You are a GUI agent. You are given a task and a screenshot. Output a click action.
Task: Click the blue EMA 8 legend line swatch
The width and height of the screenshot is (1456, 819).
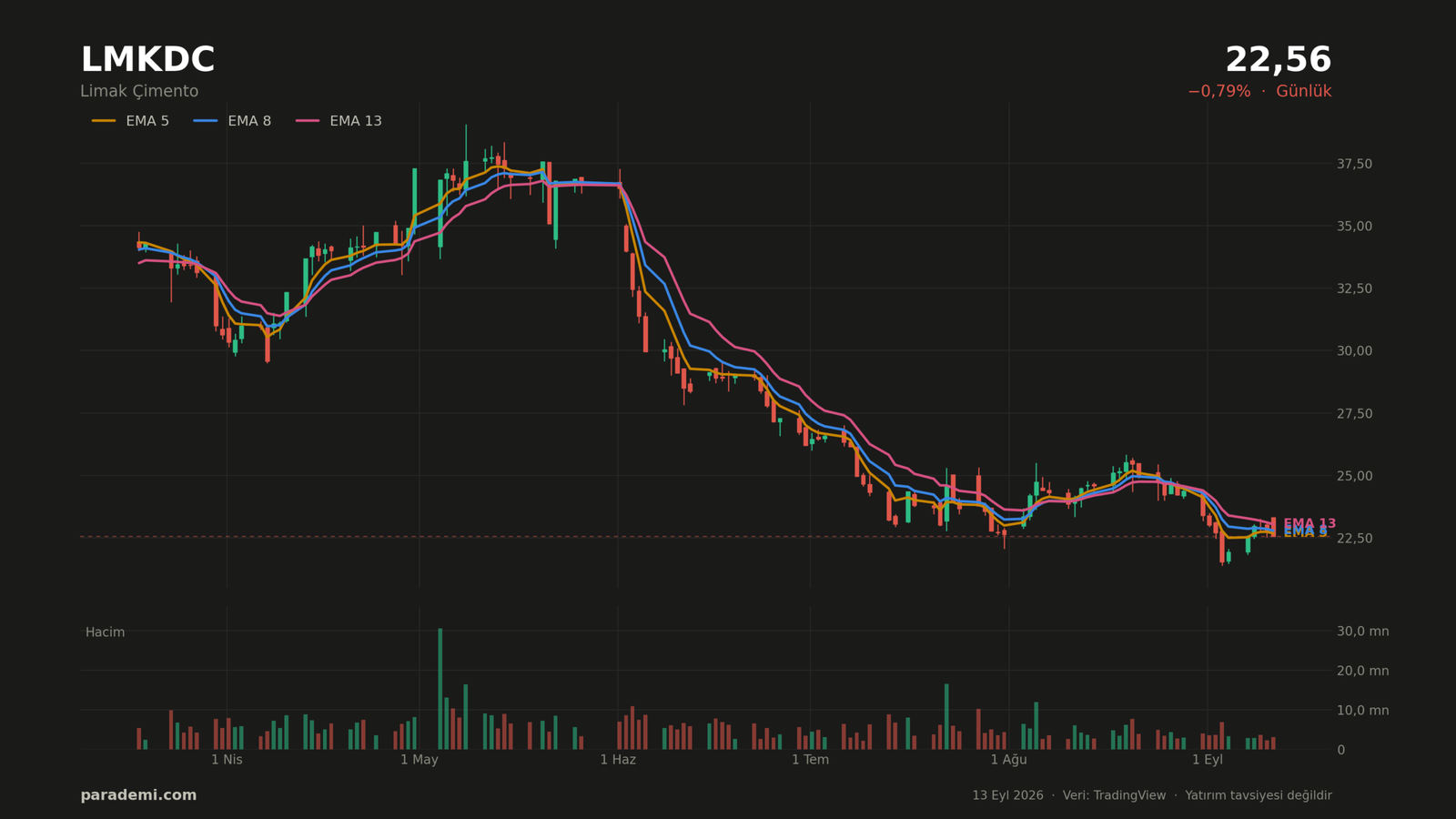tap(206, 121)
